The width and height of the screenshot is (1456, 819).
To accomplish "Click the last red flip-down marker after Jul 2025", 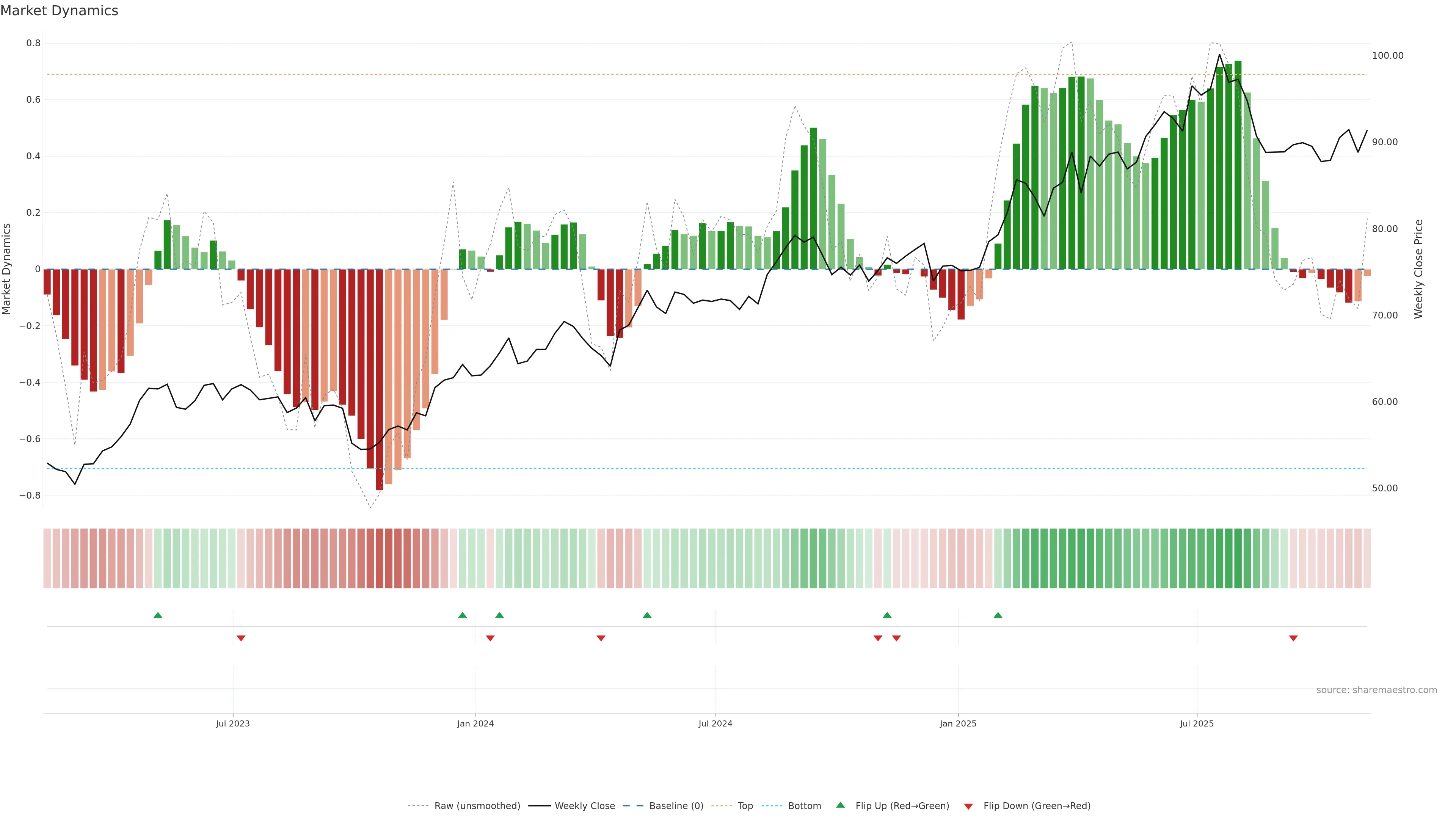I will click(1293, 638).
